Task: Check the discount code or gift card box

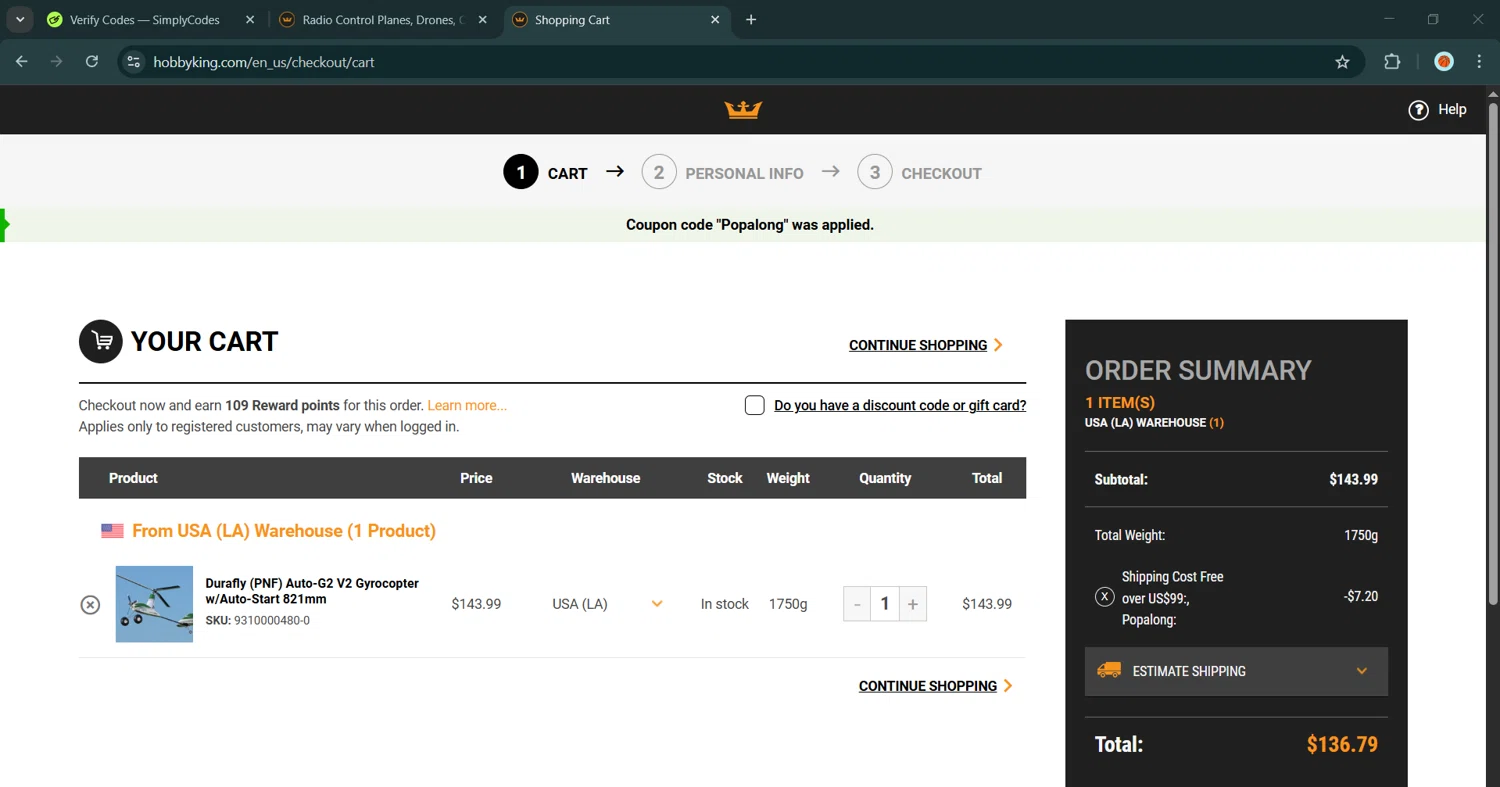Action: (x=755, y=405)
